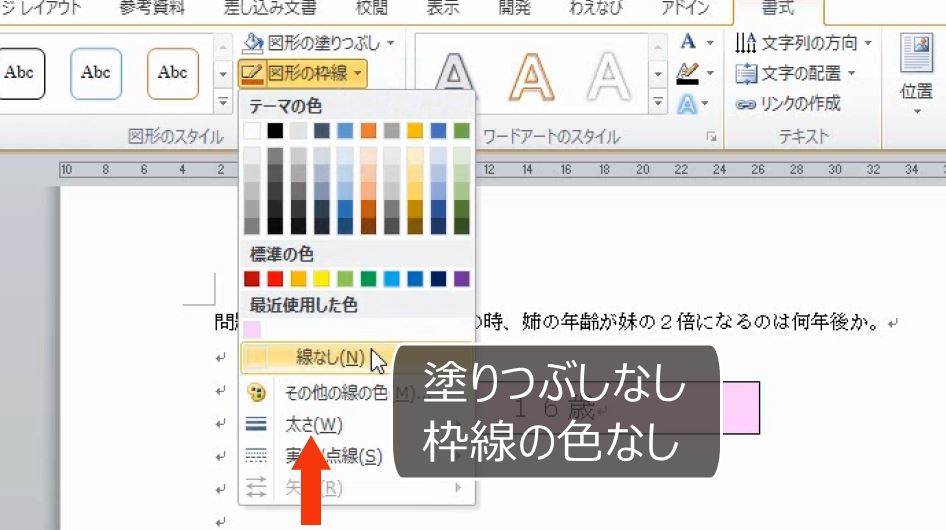Pick the dark red standard color

252,279
